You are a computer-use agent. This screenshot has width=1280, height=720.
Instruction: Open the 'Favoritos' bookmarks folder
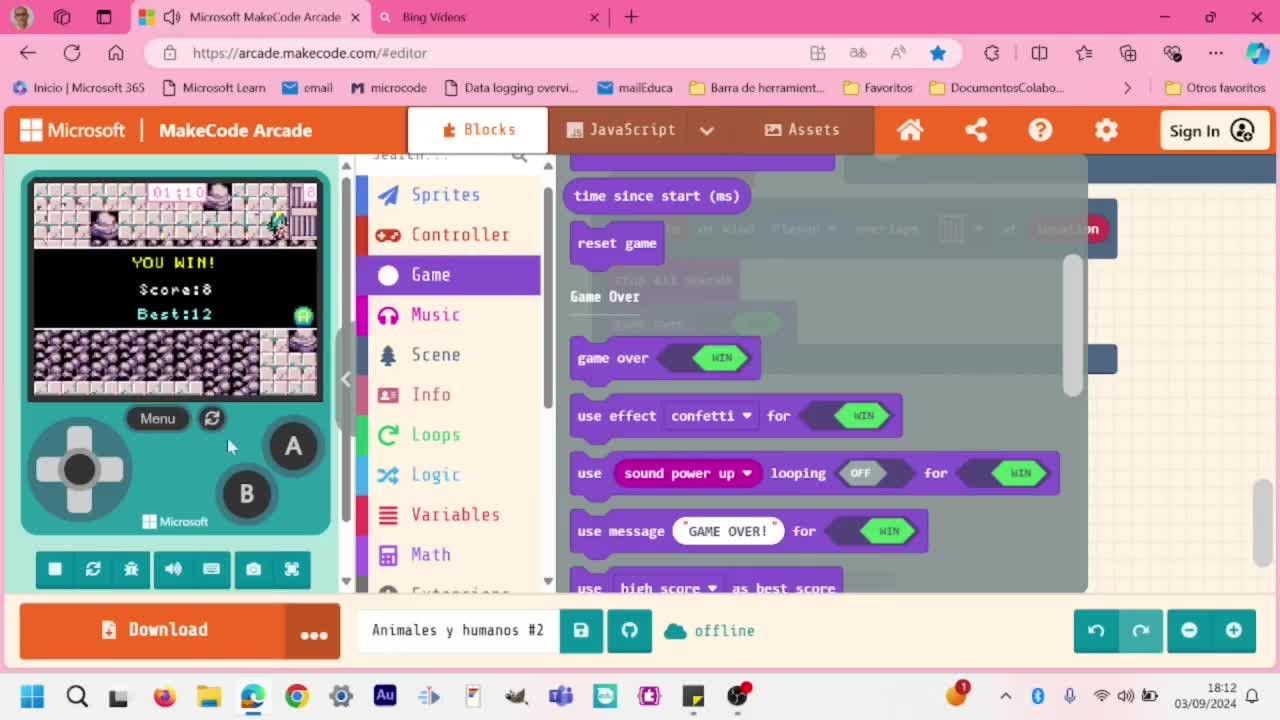878,88
